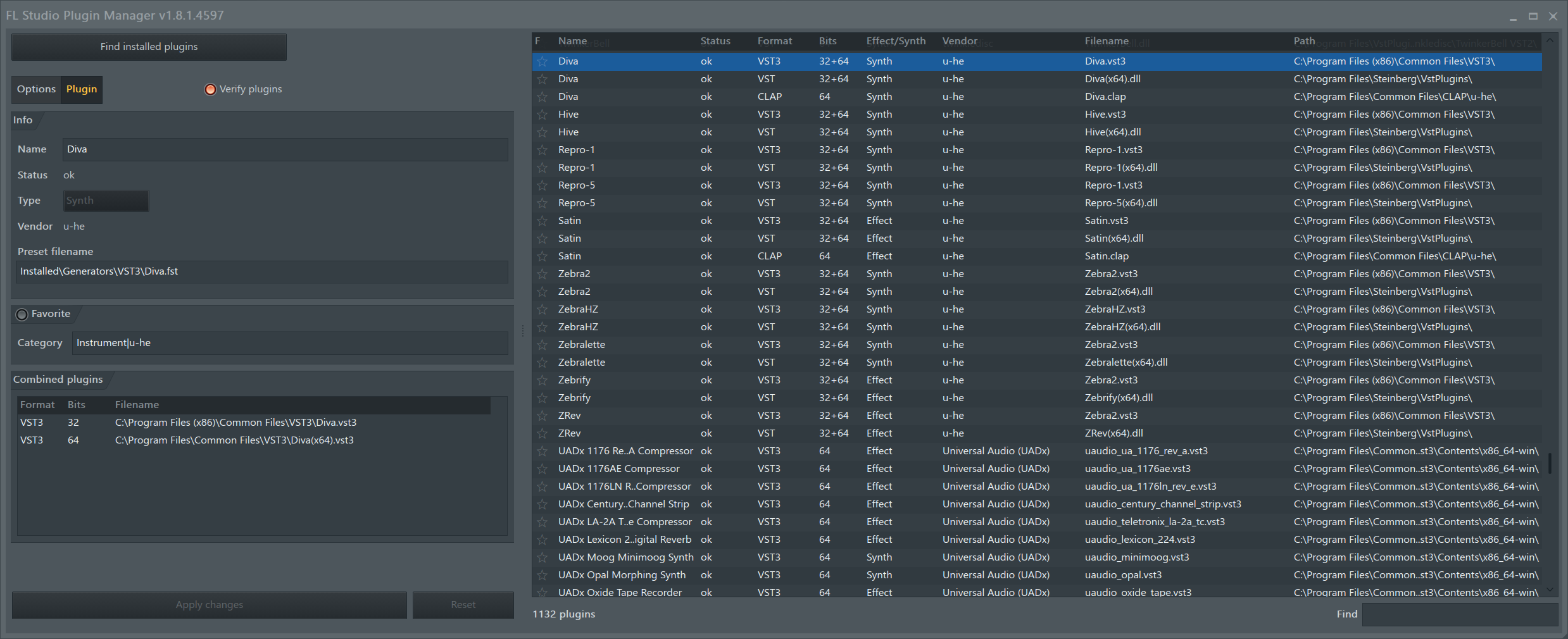
Task: Collapse the Info section
Action: (x=22, y=120)
